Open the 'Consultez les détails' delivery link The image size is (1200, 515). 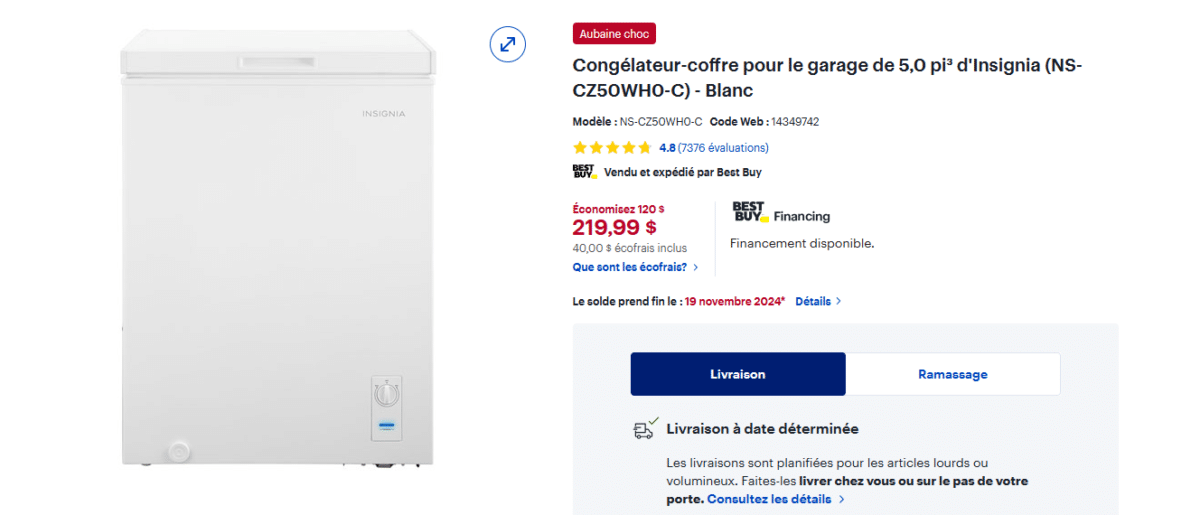[768, 499]
